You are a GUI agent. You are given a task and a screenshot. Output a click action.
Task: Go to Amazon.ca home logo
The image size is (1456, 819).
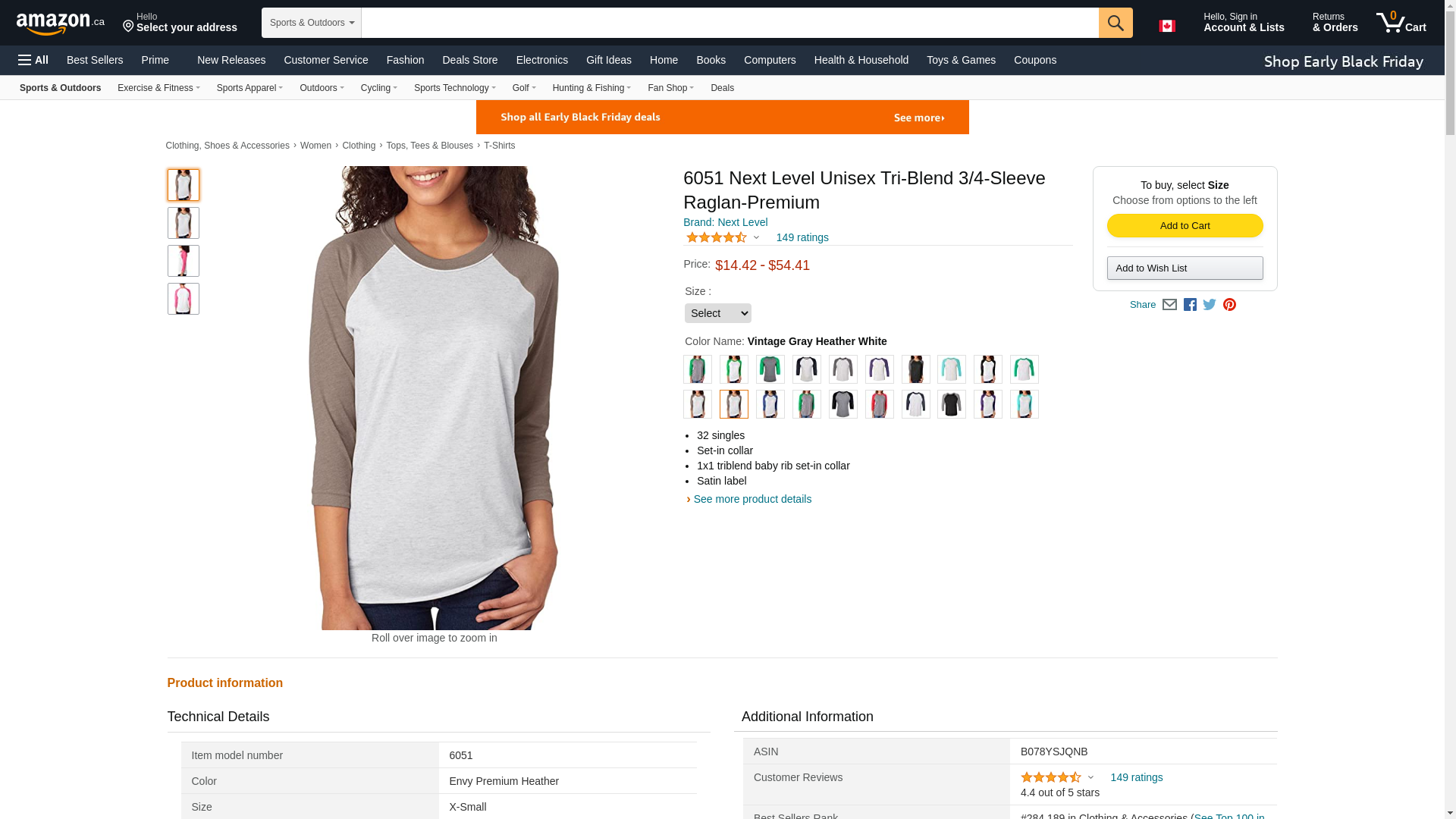pos(61,24)
